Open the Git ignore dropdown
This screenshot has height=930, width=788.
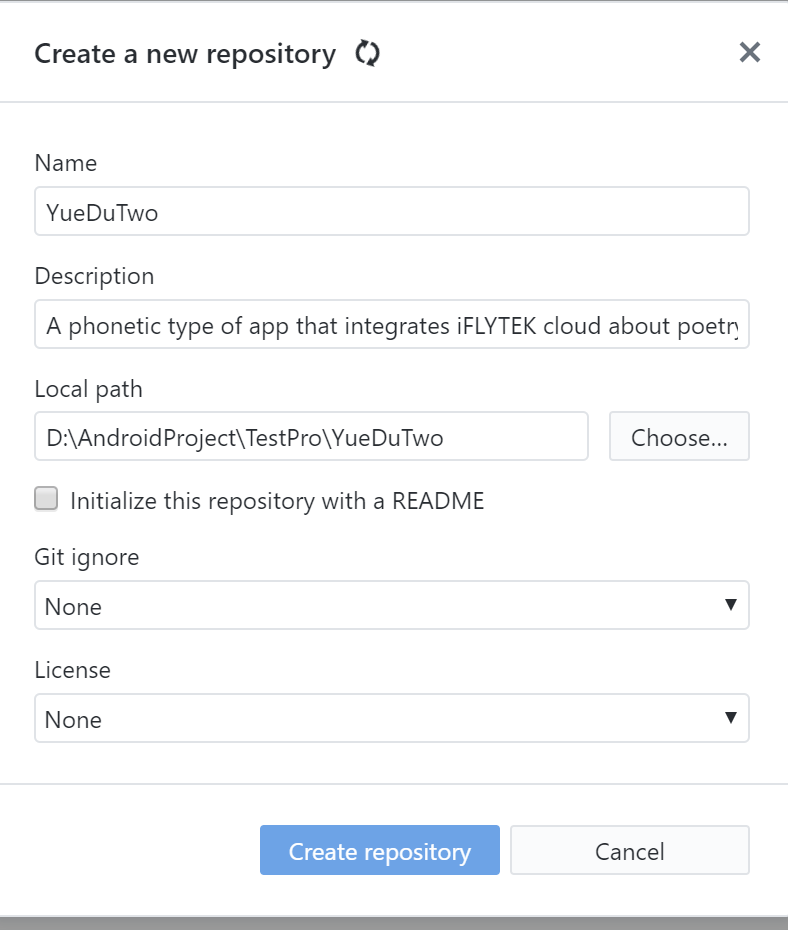[x=392, y=605]
